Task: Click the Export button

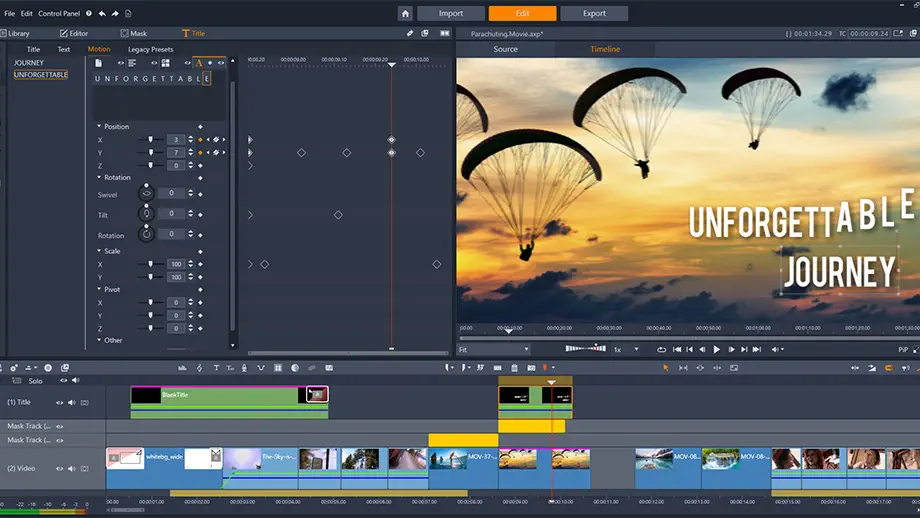Action: coord(594,14)
